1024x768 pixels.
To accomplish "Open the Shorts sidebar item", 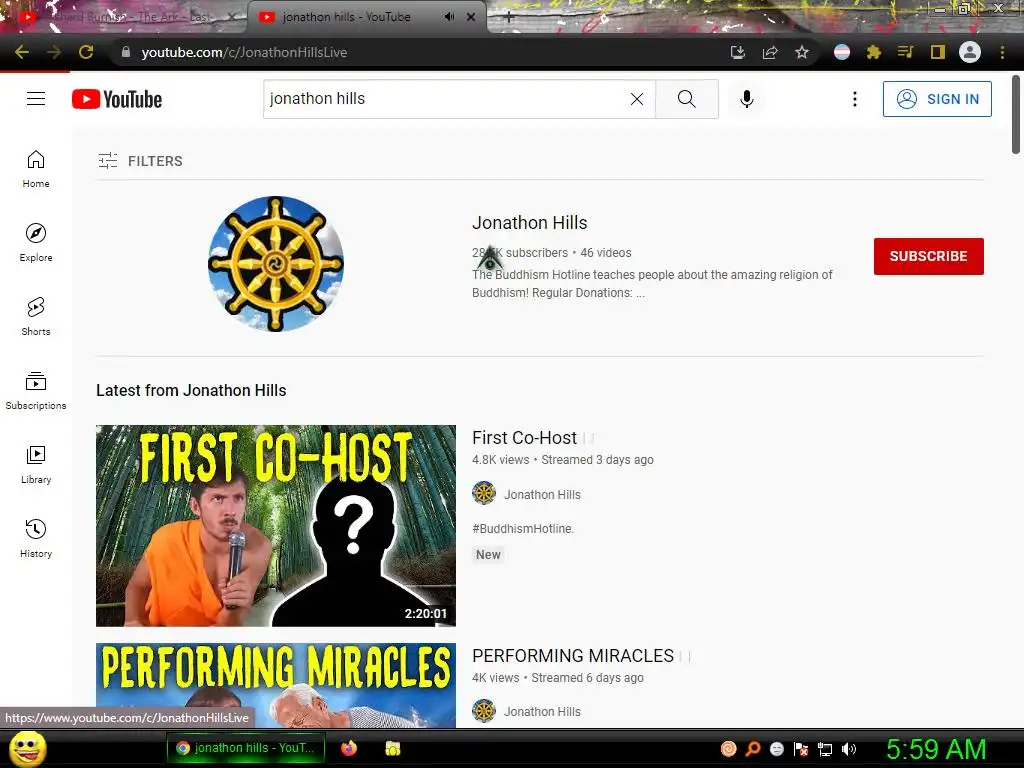I will tap(36, 317).
